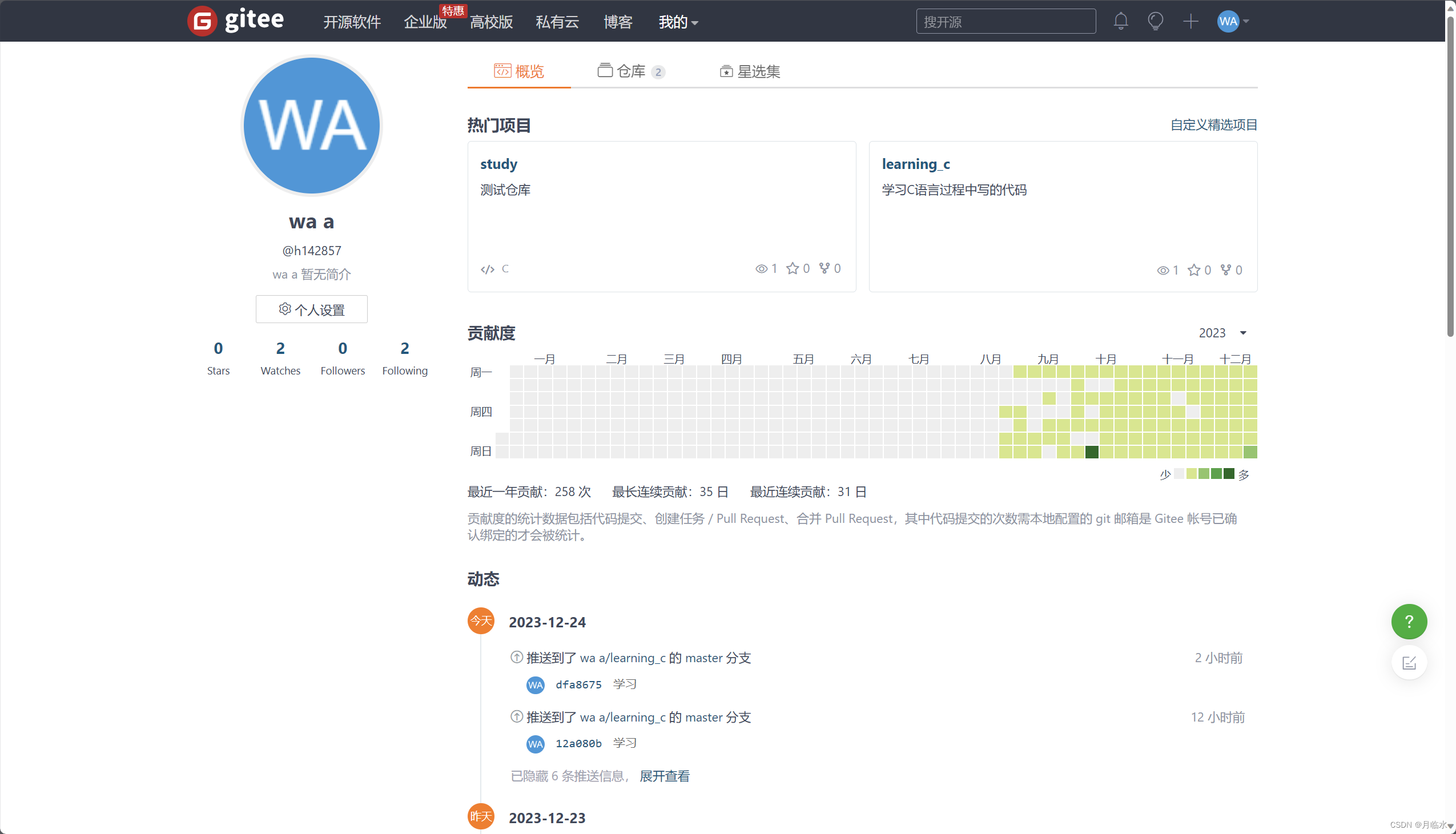1456x834 pixels.
Task: Click the green help question-mark button
Action: pos(1409,622)
